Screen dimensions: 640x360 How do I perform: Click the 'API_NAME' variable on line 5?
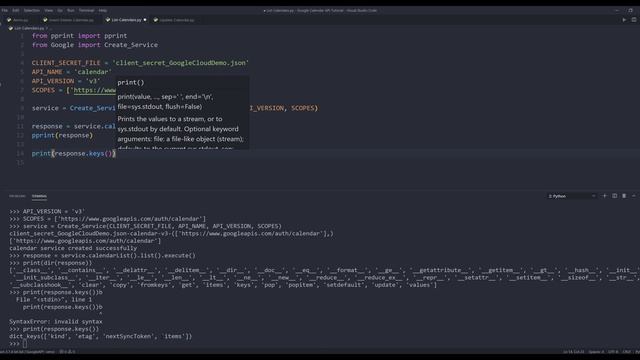47,72
